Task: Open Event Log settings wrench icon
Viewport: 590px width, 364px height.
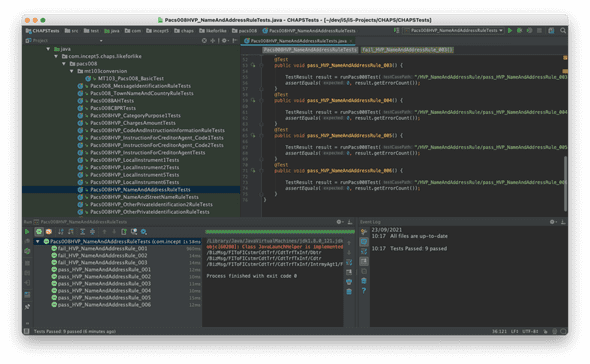Action: pyautogui.click(x=364, y=231)
